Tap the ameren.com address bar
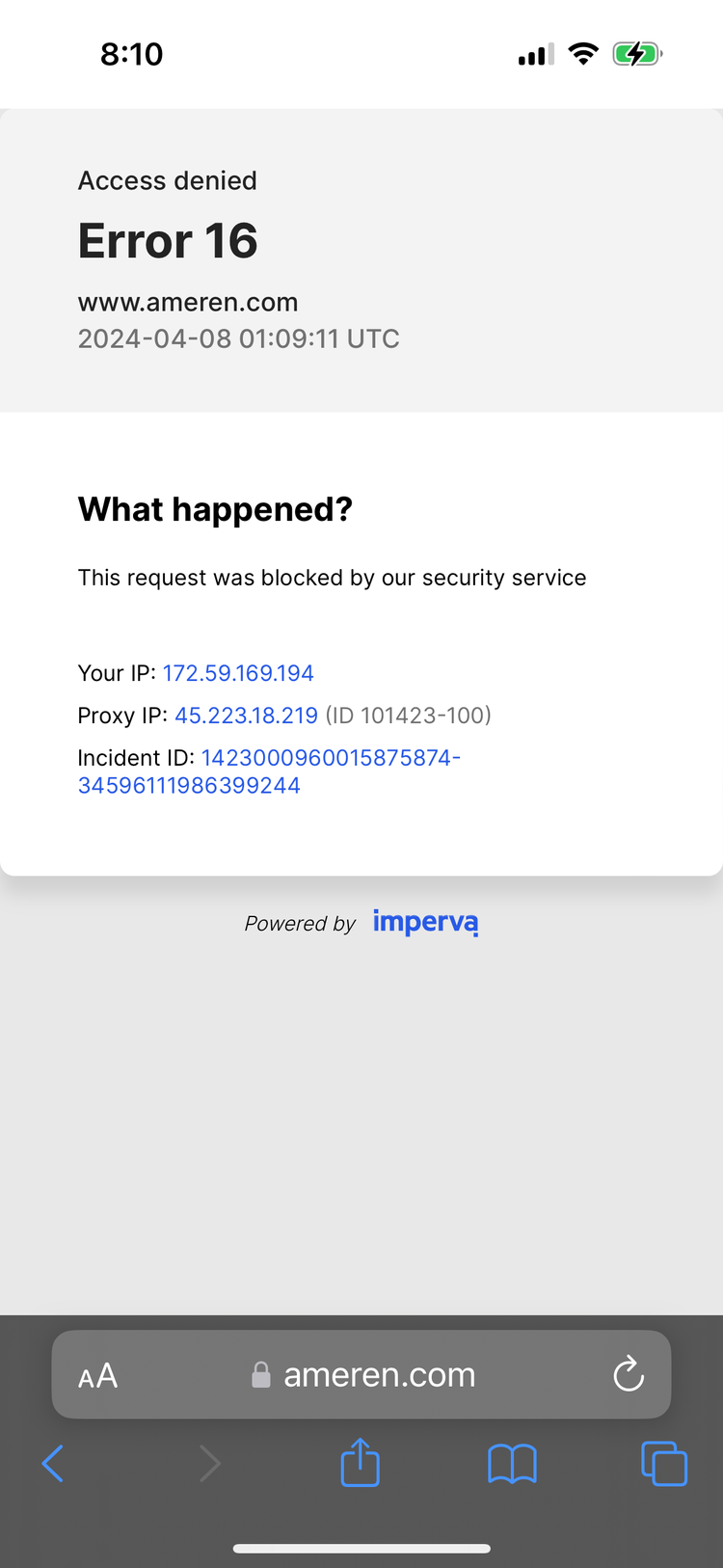Screen dimensions: 723x1568 pyautogui.click(x=361, y=1374)
